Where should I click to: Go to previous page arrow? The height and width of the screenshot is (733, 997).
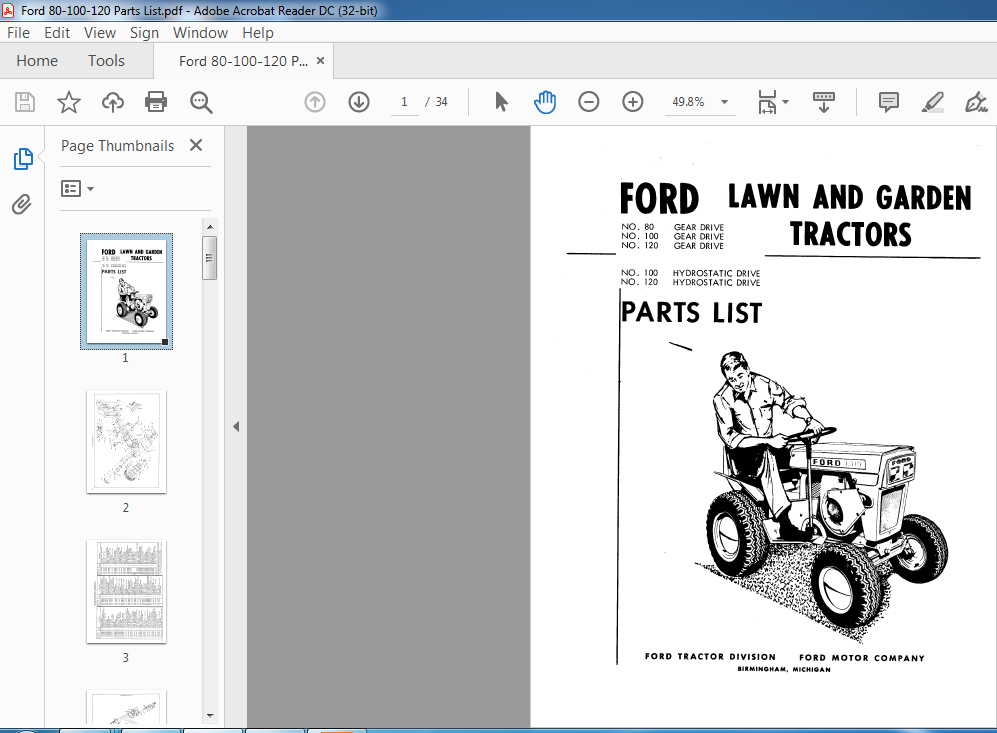[x=315, y=102]
